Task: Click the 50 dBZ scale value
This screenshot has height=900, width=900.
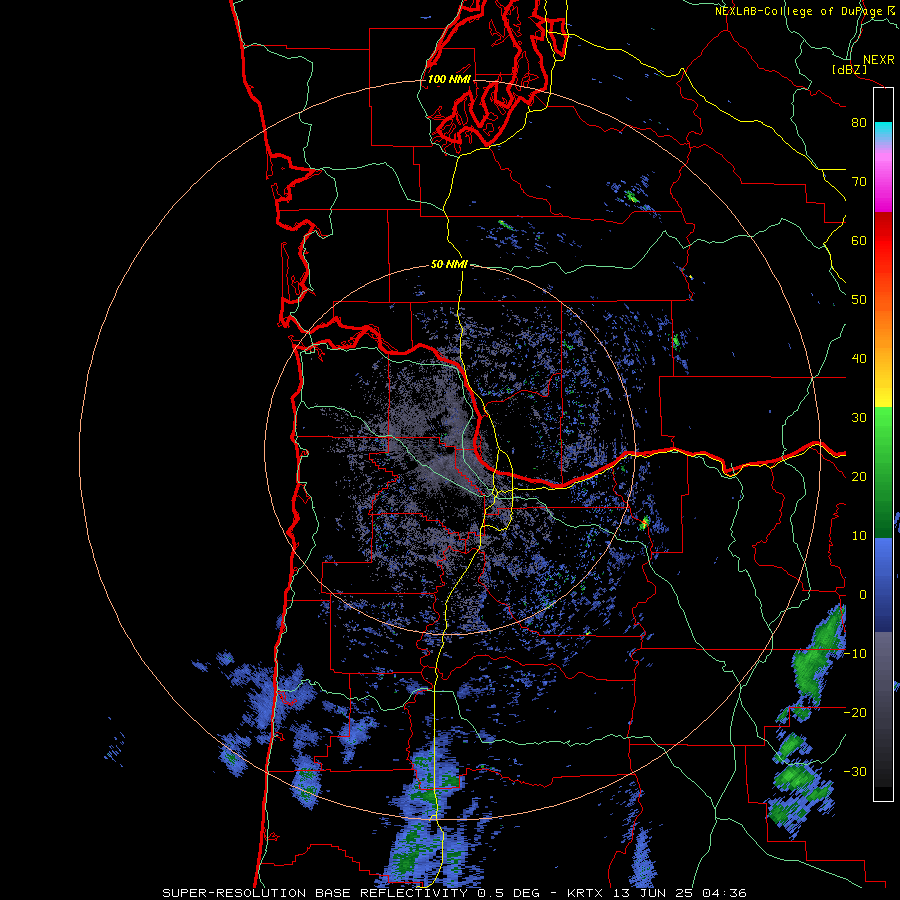Action: [859, 300]
